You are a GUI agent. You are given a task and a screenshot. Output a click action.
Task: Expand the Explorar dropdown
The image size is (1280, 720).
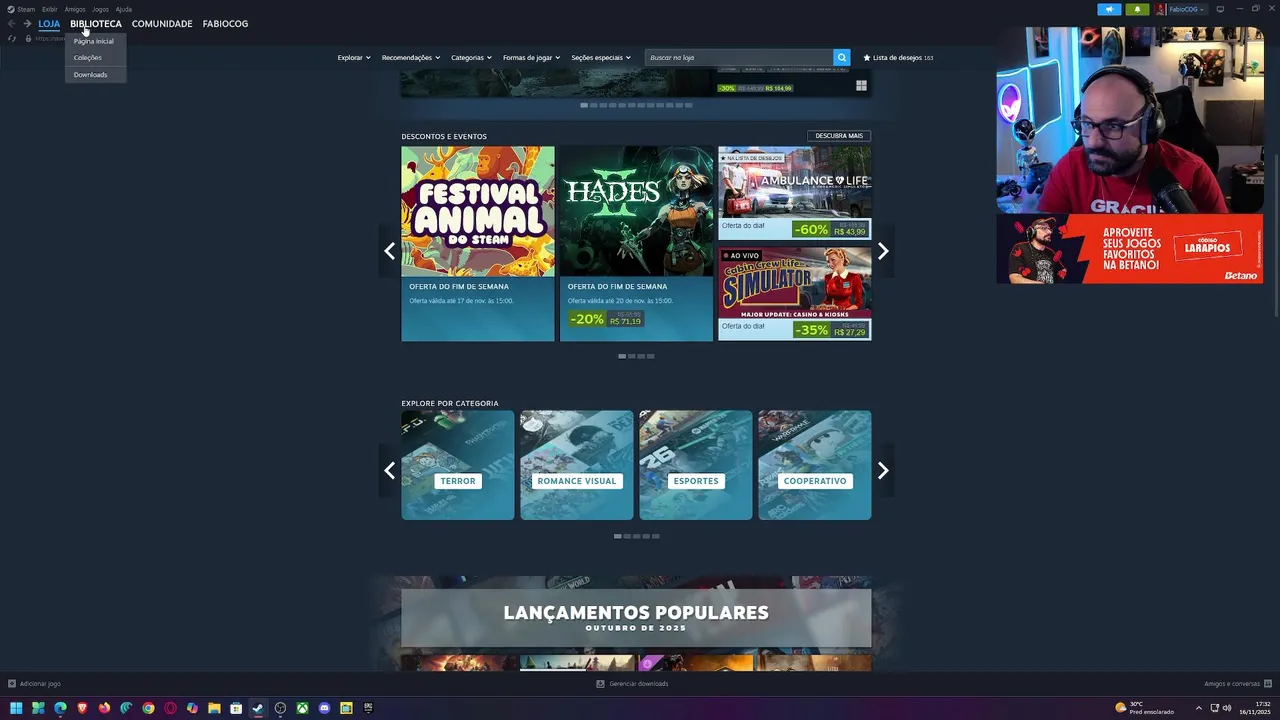point(354,58)
